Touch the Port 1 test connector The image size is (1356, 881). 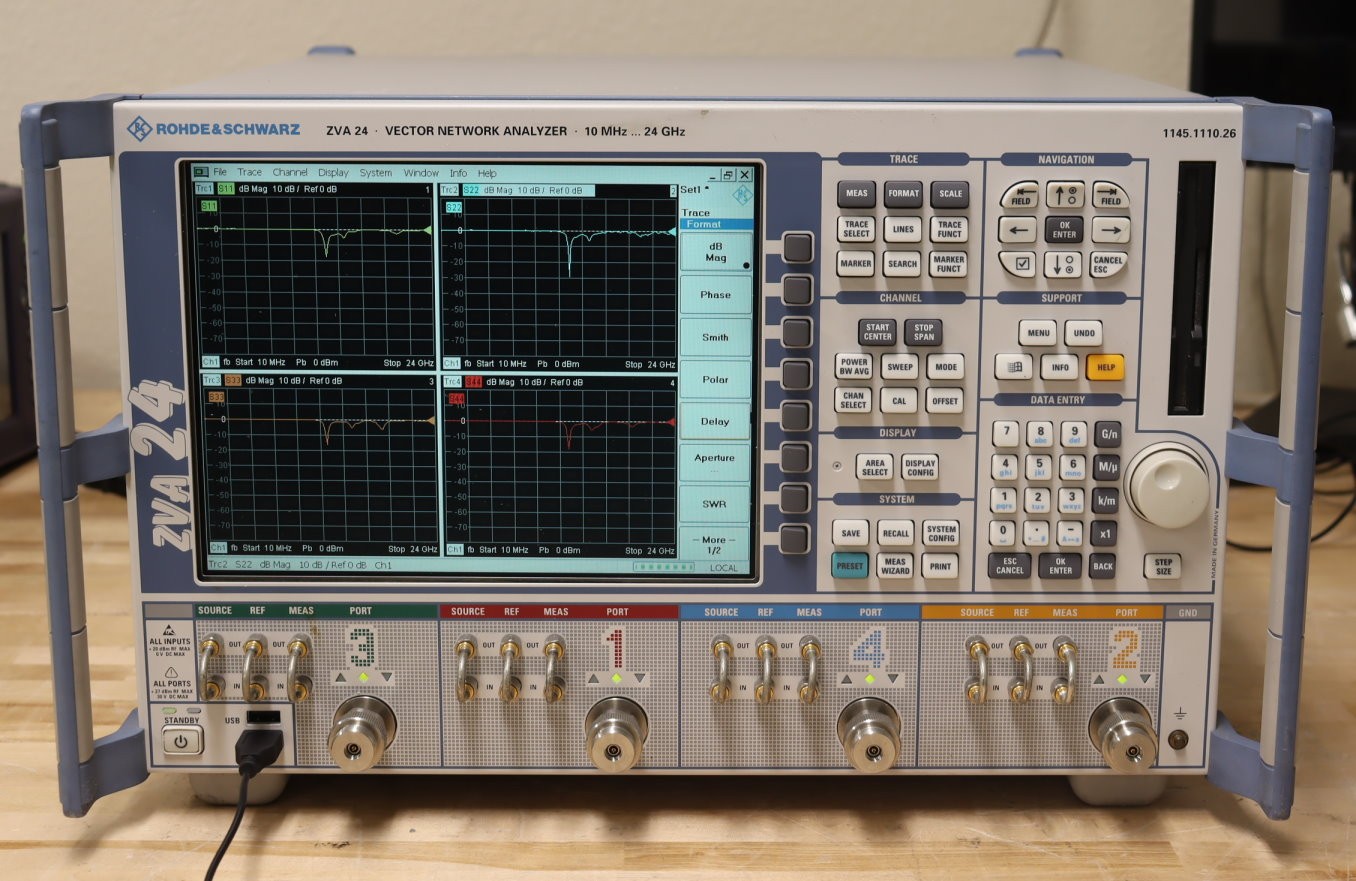[x=616, y=735]
